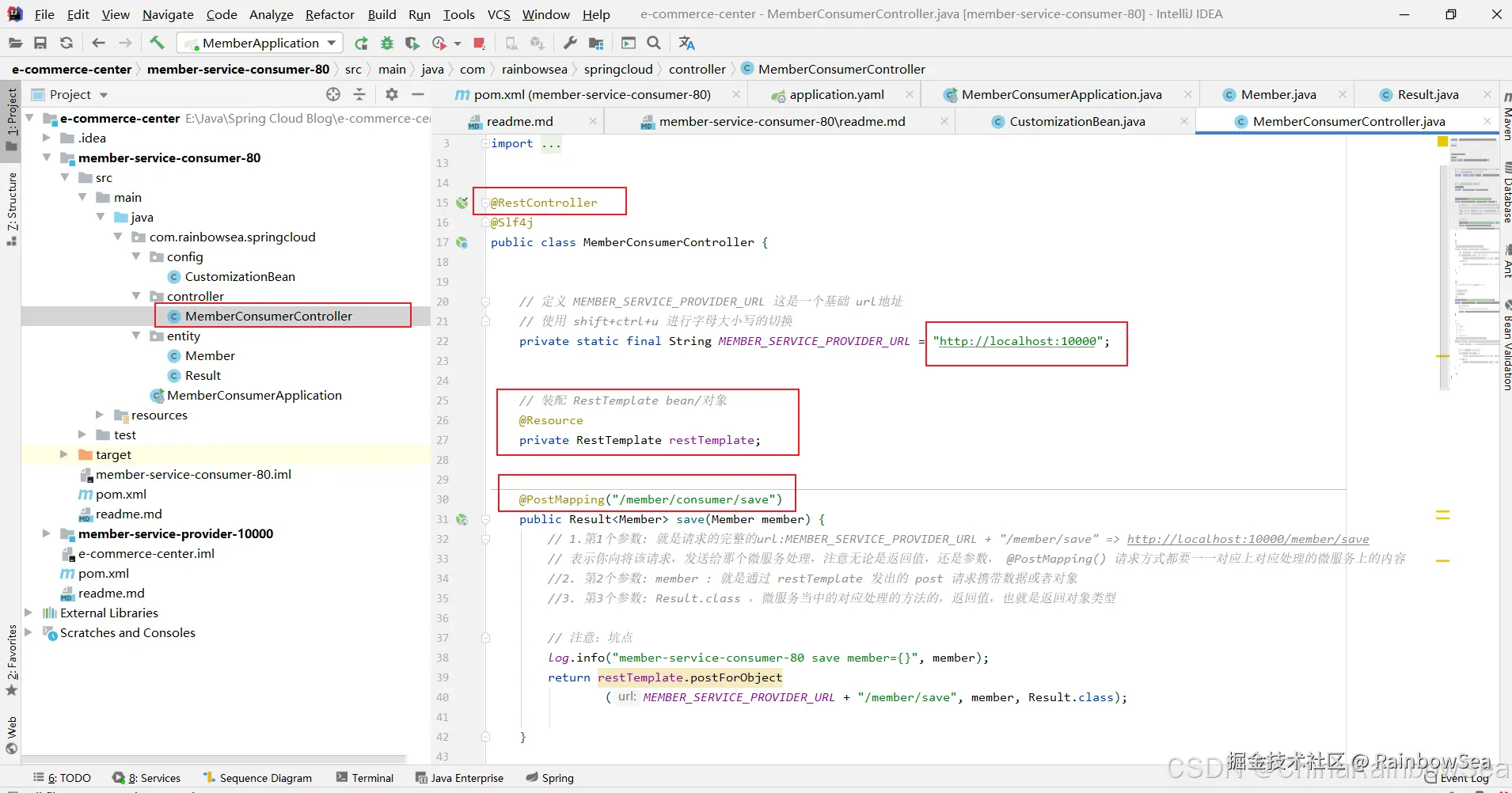Viewport: 1512px width, 793px height.
Task: Collapse the entity package
Action: [136, 336]
